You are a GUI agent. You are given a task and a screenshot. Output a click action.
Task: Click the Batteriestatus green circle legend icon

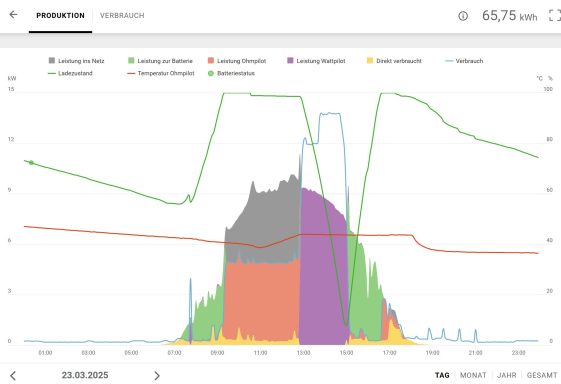click(x=211, y=73)
